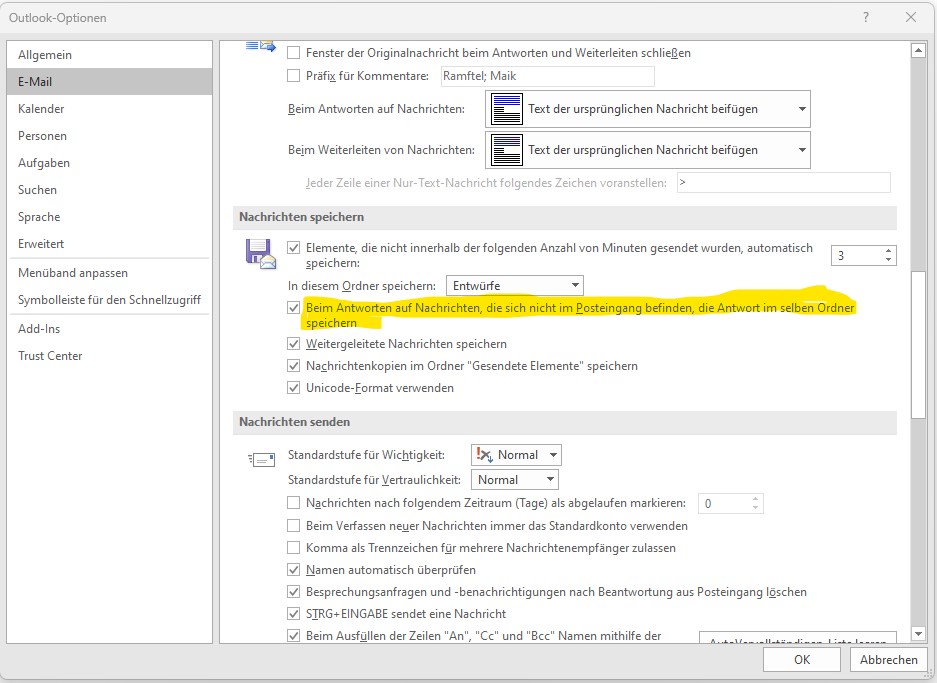Open Standardstufe für Wichtigkeit dropdown
937x683 pixels.
pyautogui.click(x=516, y=455)
